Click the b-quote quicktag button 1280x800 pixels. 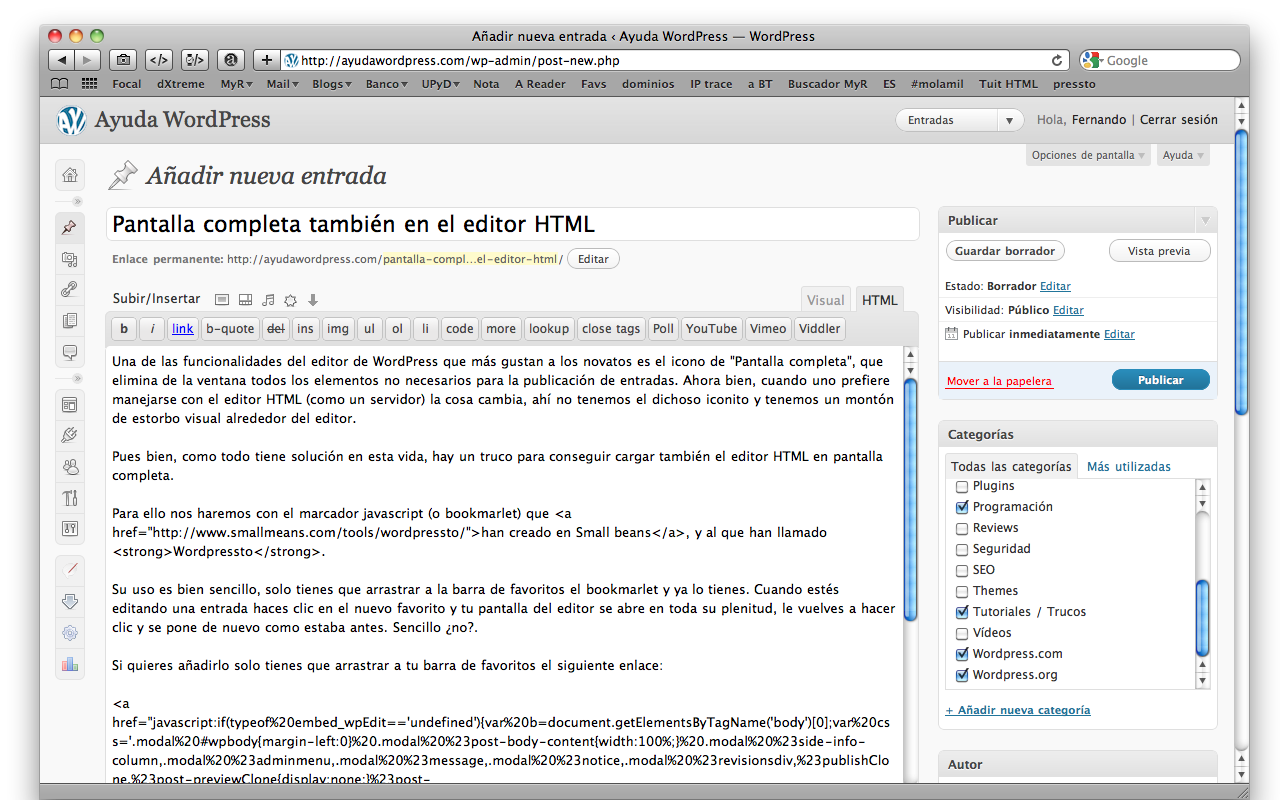[x=230, y=328]
